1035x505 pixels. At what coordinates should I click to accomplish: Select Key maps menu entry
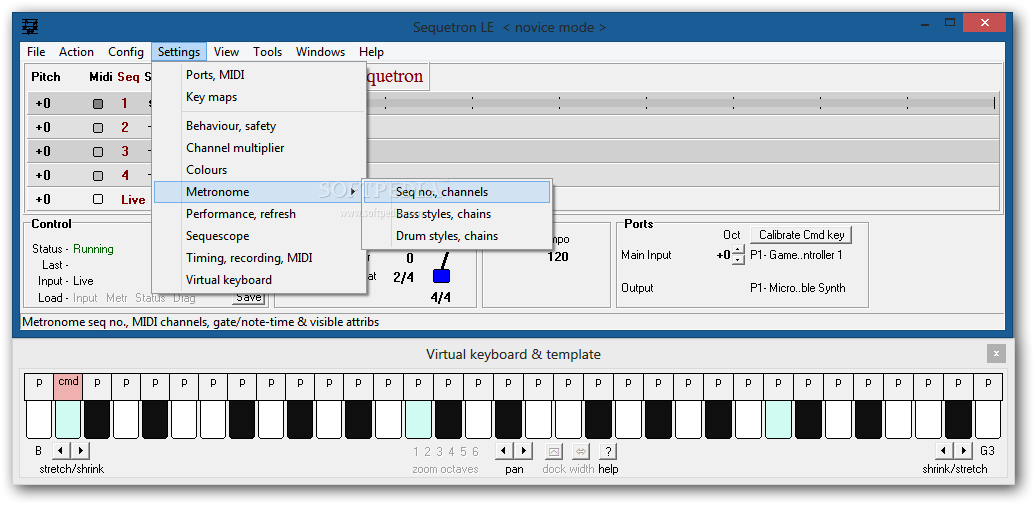[260, 97]
